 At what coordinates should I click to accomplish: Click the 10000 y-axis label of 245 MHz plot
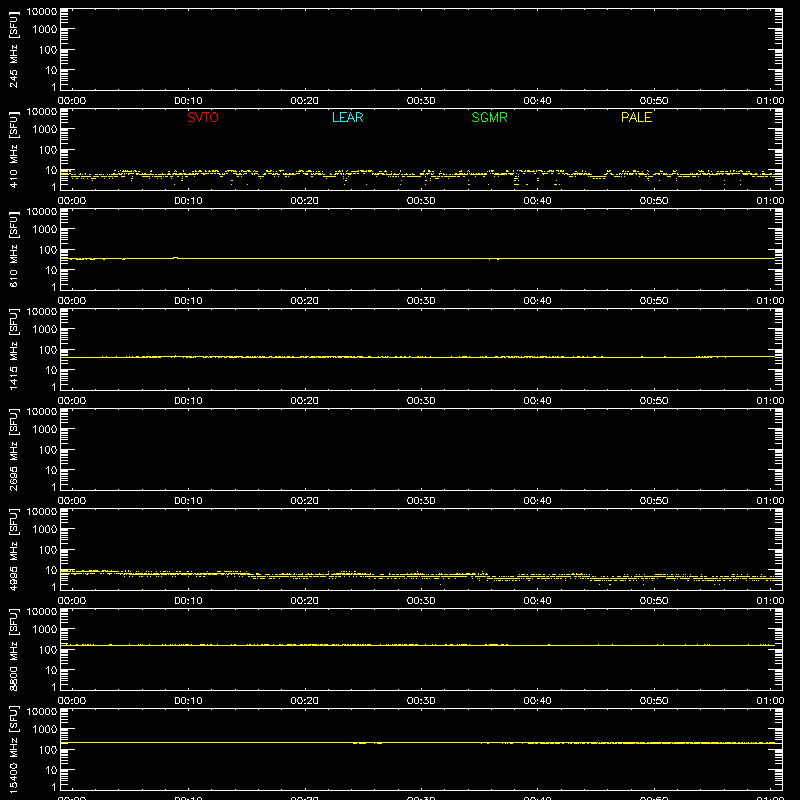(x=42, y=12)
